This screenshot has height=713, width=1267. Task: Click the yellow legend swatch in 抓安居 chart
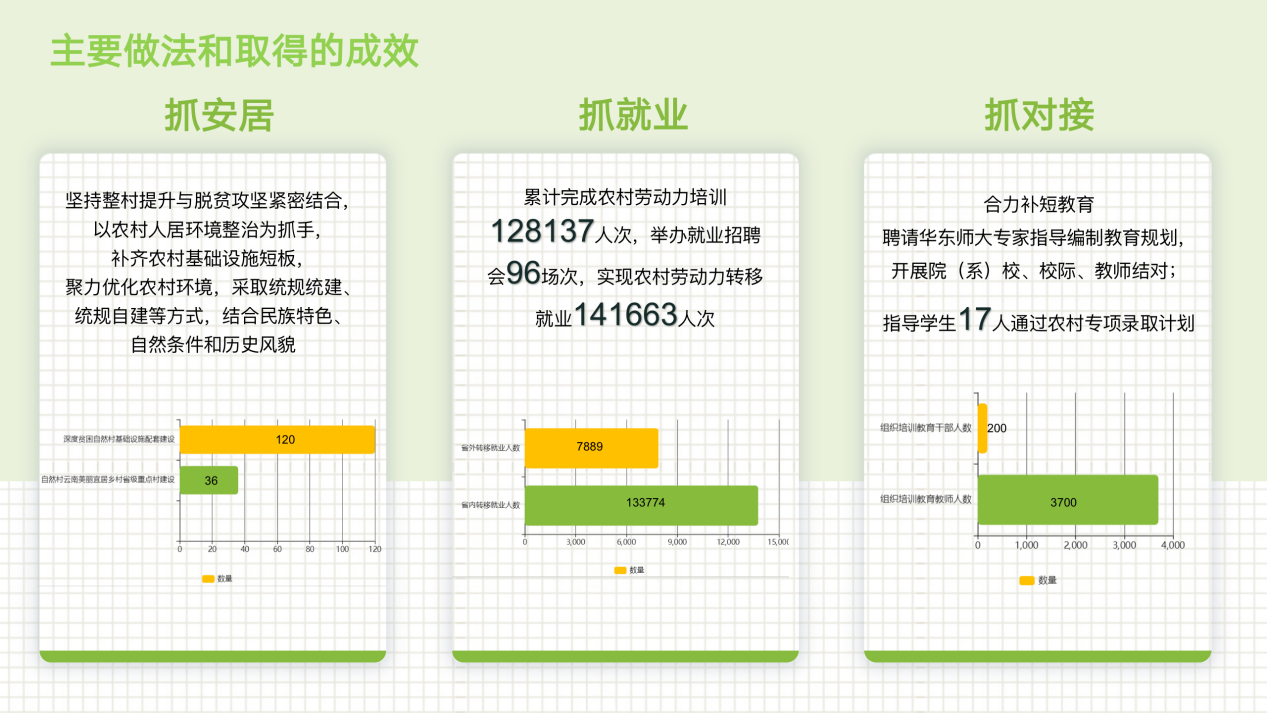click(x=208, y=578)
